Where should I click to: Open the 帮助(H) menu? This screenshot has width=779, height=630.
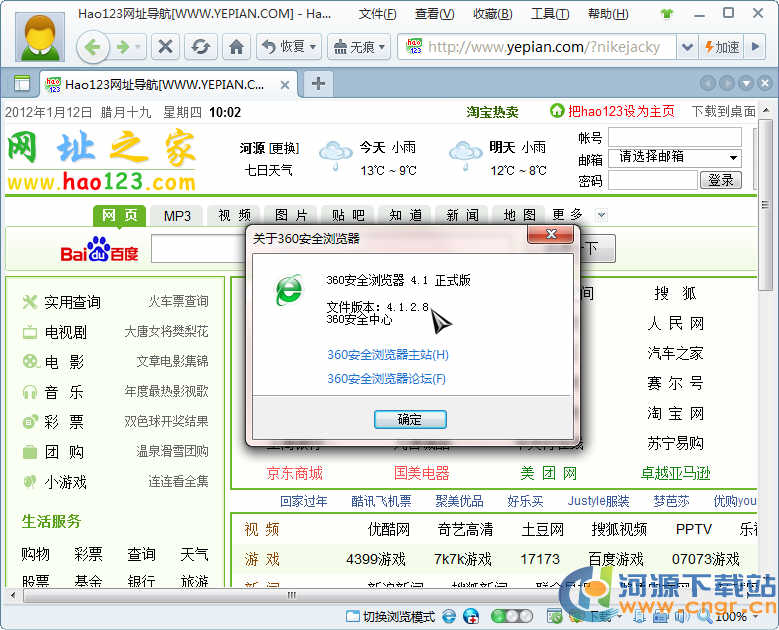(608, 14)
